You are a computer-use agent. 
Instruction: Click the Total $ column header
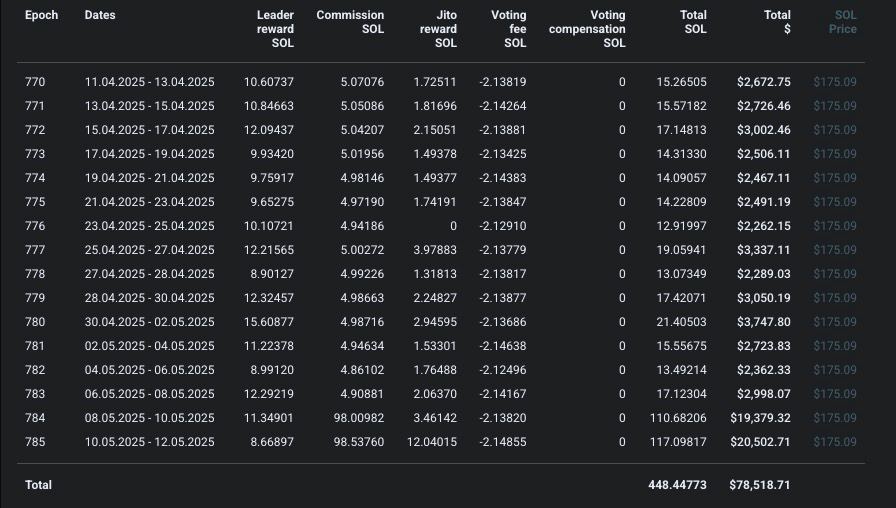[777, 22]
